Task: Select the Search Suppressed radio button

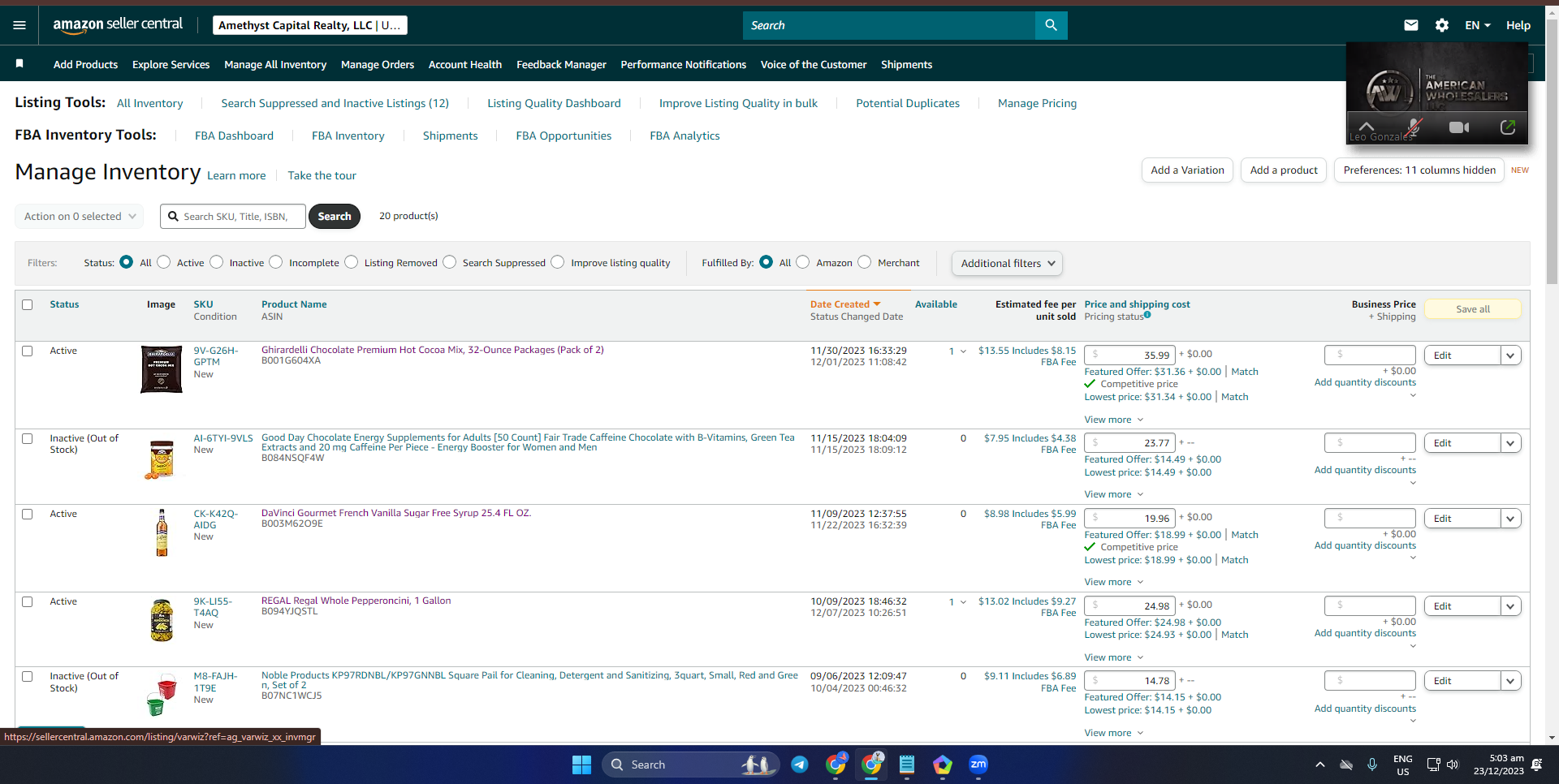Action: [x=450, y=262]
